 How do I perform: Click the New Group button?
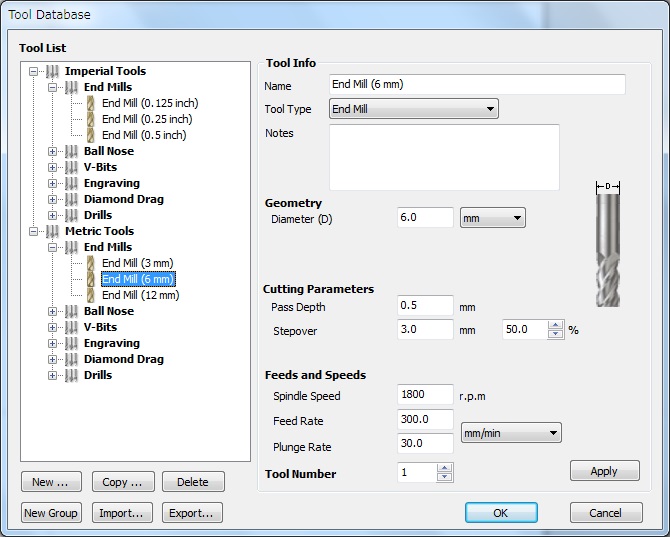[51, 513]
